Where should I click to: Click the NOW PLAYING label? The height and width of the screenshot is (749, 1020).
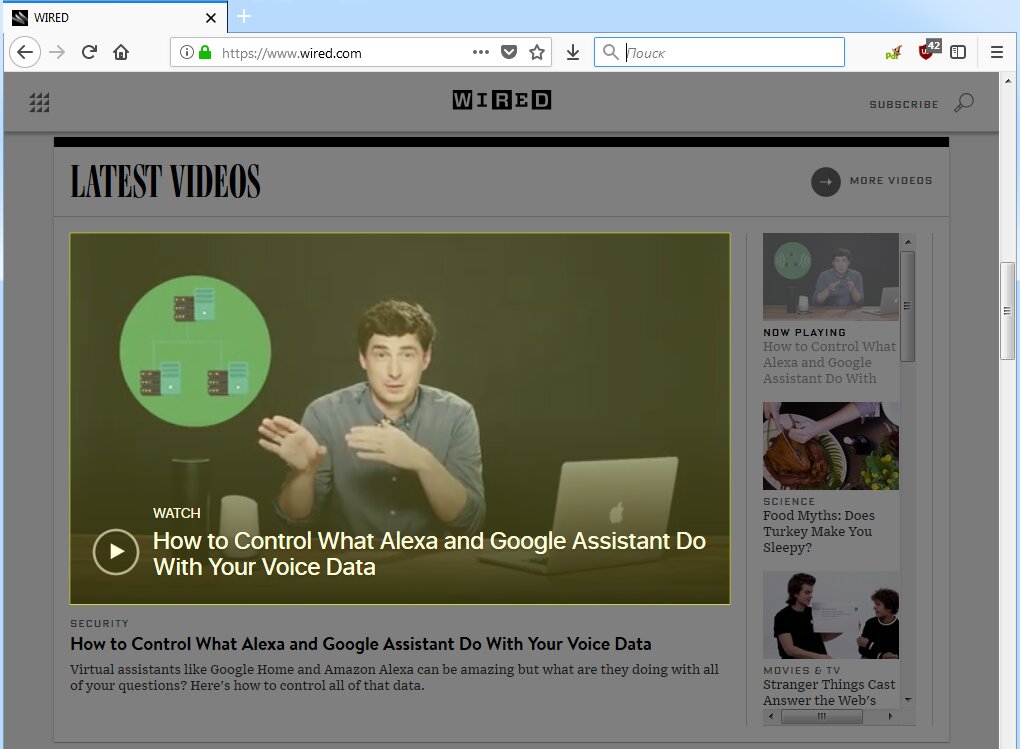coord(805,332)
